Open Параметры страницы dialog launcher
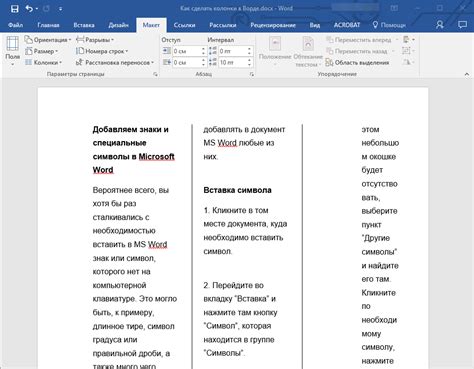This screenshot has width=474, height=369. [x=155, y=74]
